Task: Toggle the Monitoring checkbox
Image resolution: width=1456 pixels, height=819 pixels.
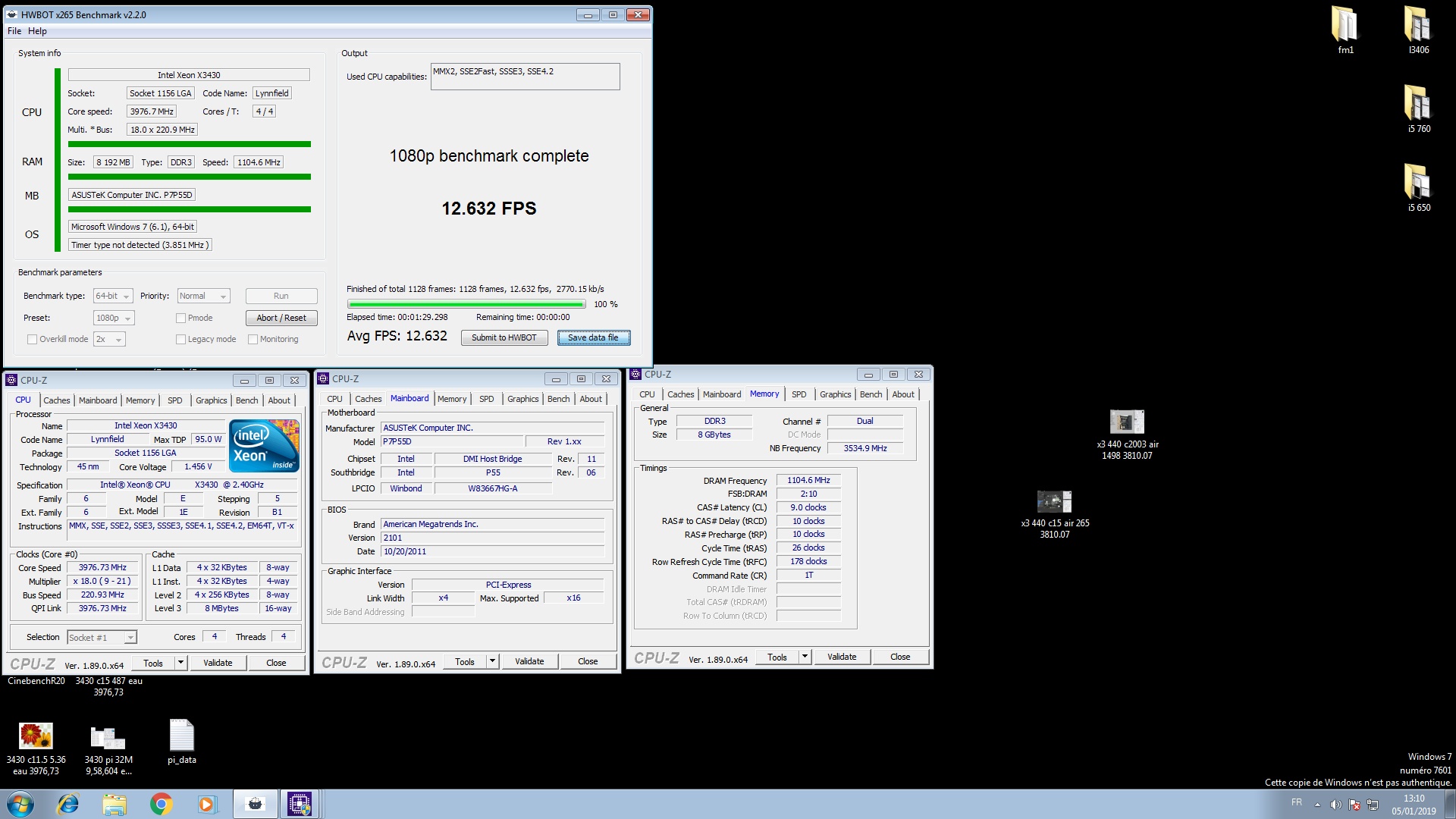Action: (253, 340)
